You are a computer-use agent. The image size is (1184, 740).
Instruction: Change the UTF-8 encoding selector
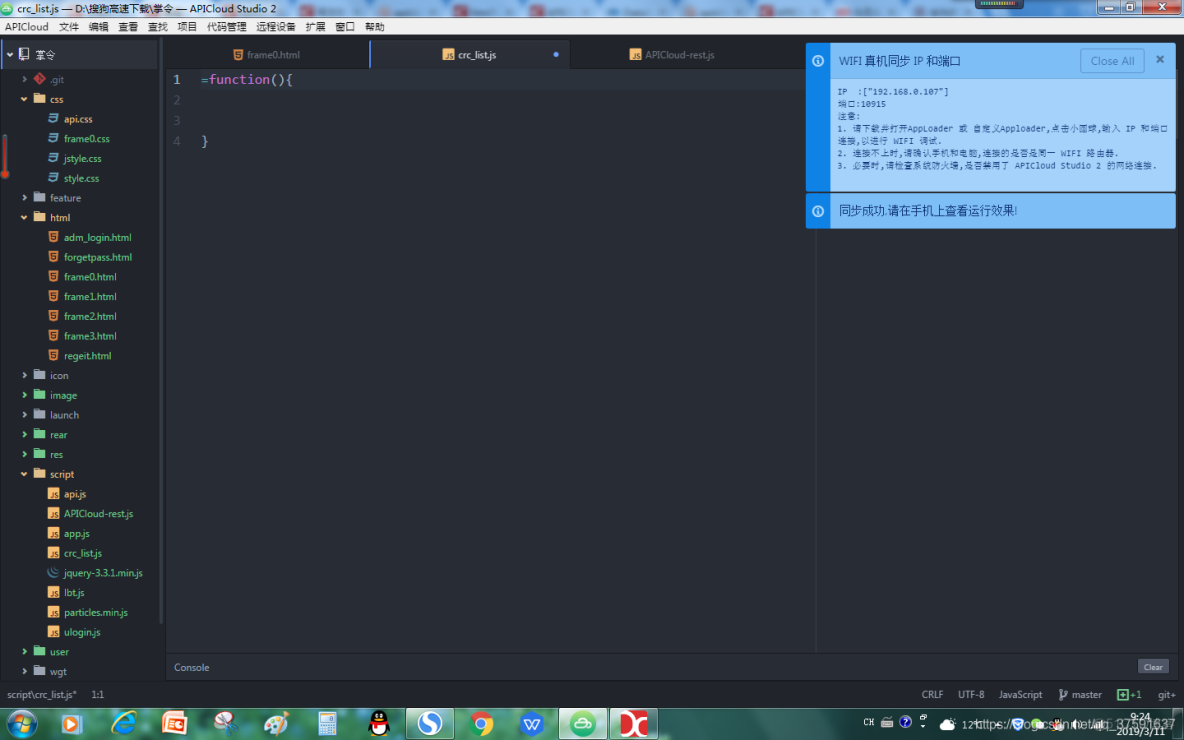click(x=971, y=695)
